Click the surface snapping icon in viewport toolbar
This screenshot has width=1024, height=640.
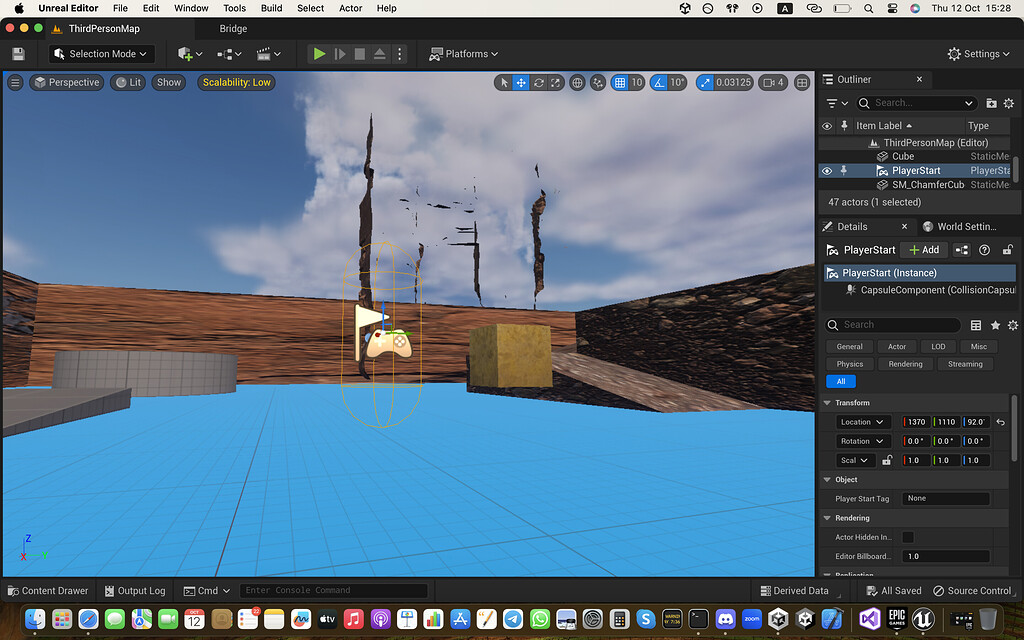pos(599,83)
